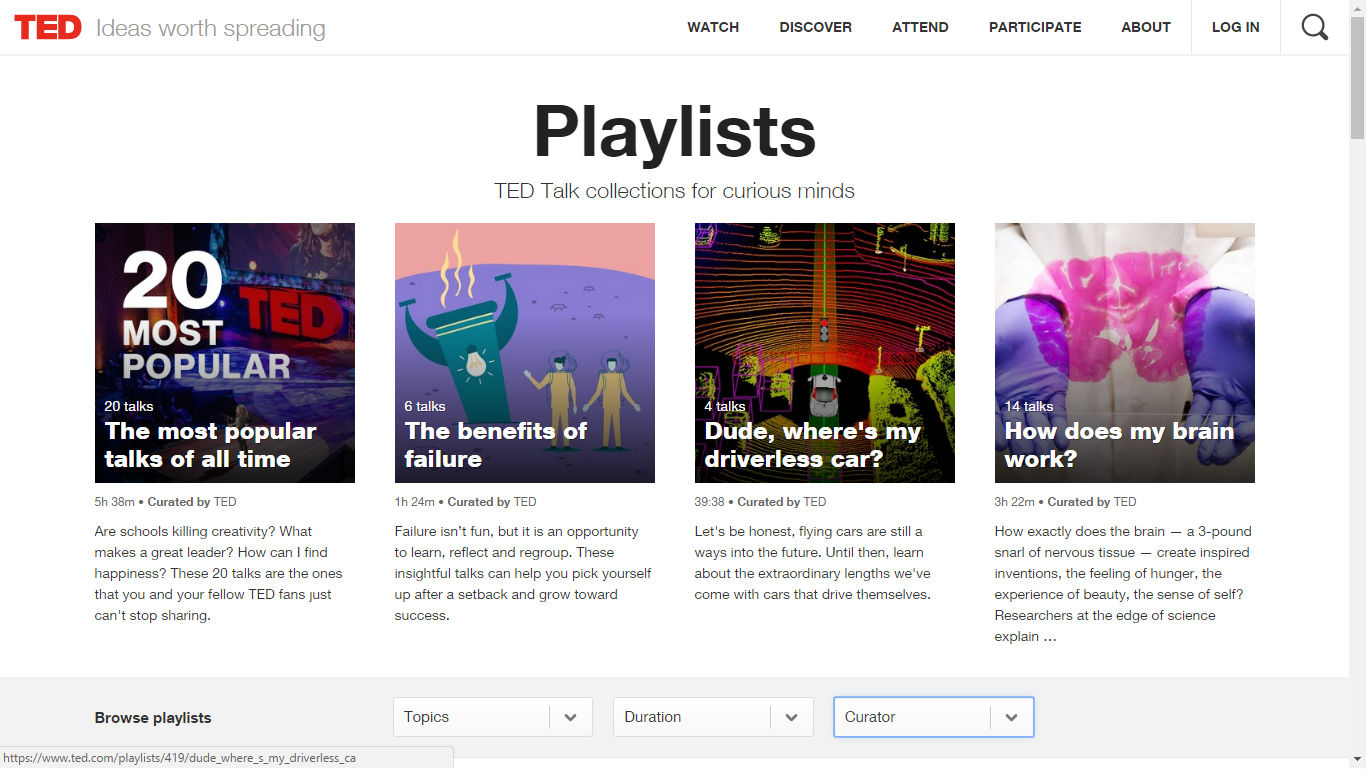The height and width of the screenshot is (776, 1366).
Task: Click the Duration dropdown chevron arrow
Action: [x=792, y=717]
